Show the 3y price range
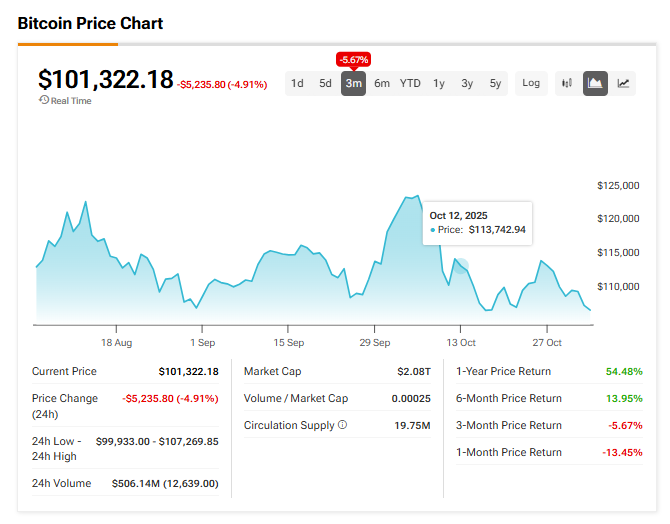The image size is (670, 524). 467,83
